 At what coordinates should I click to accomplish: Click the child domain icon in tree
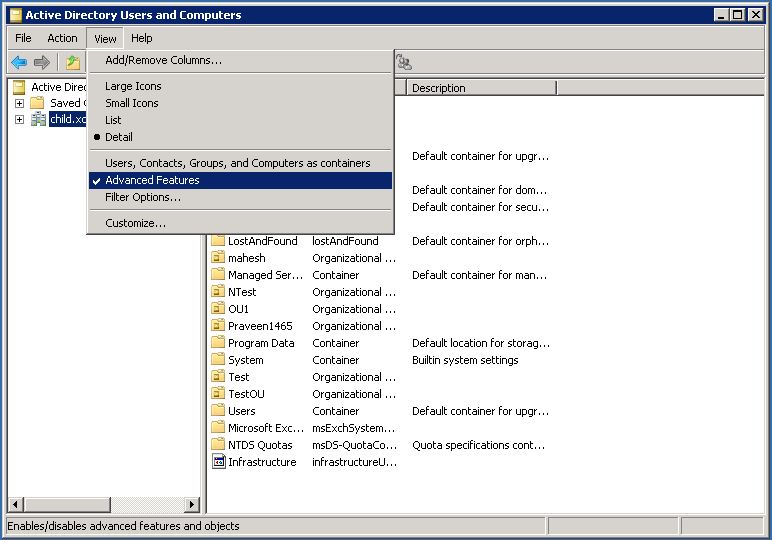(x=38, y=119)
